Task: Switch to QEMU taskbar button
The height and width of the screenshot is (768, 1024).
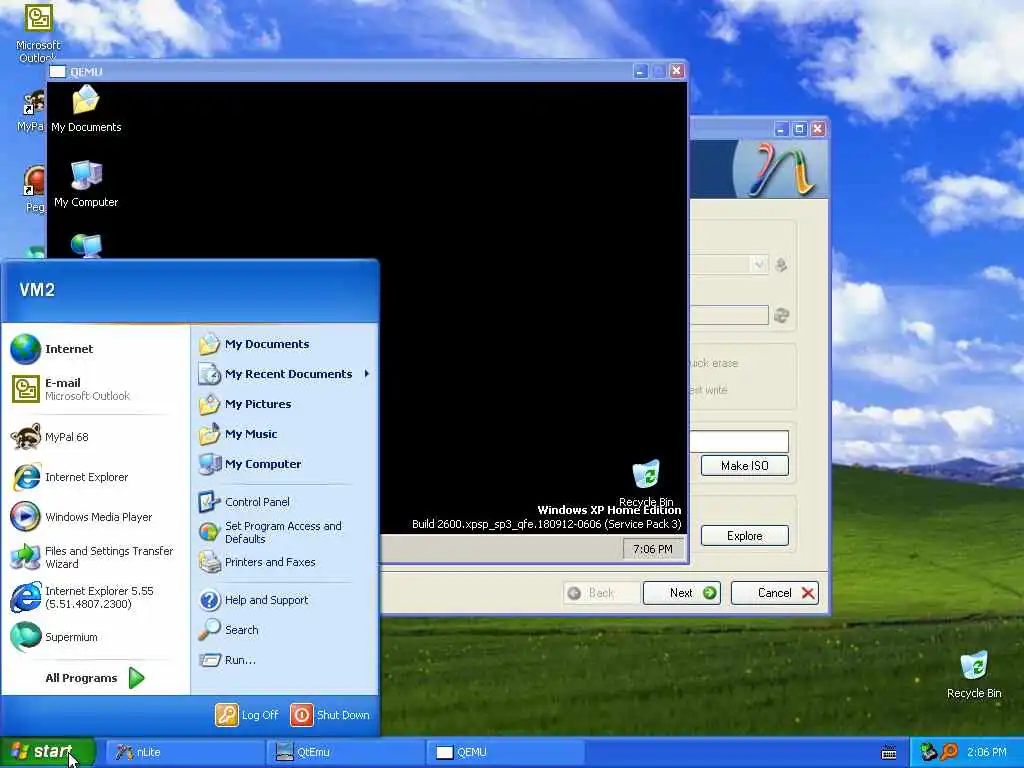Action: (x=505, y=752)
